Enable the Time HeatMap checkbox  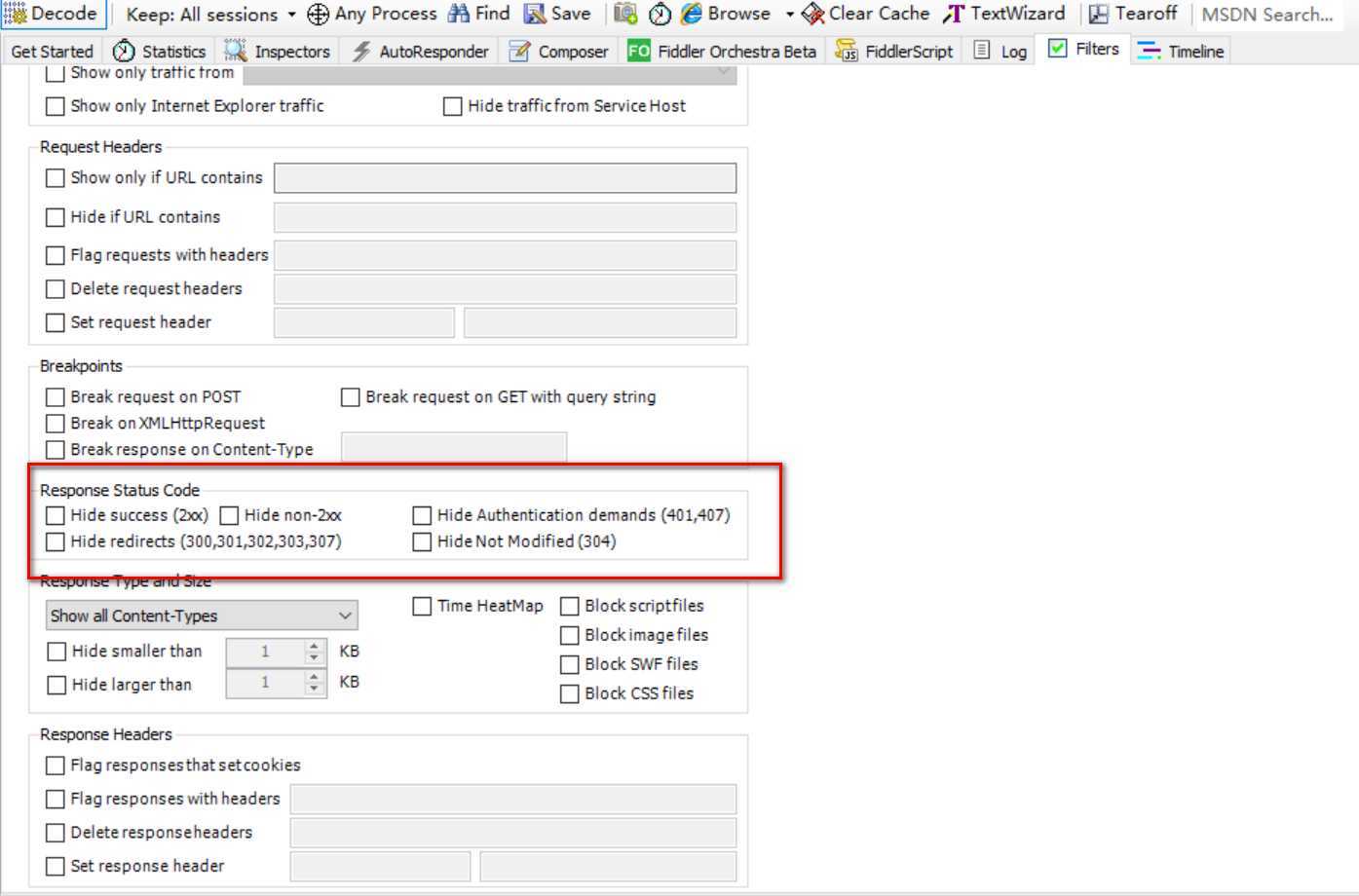[422, 606]
